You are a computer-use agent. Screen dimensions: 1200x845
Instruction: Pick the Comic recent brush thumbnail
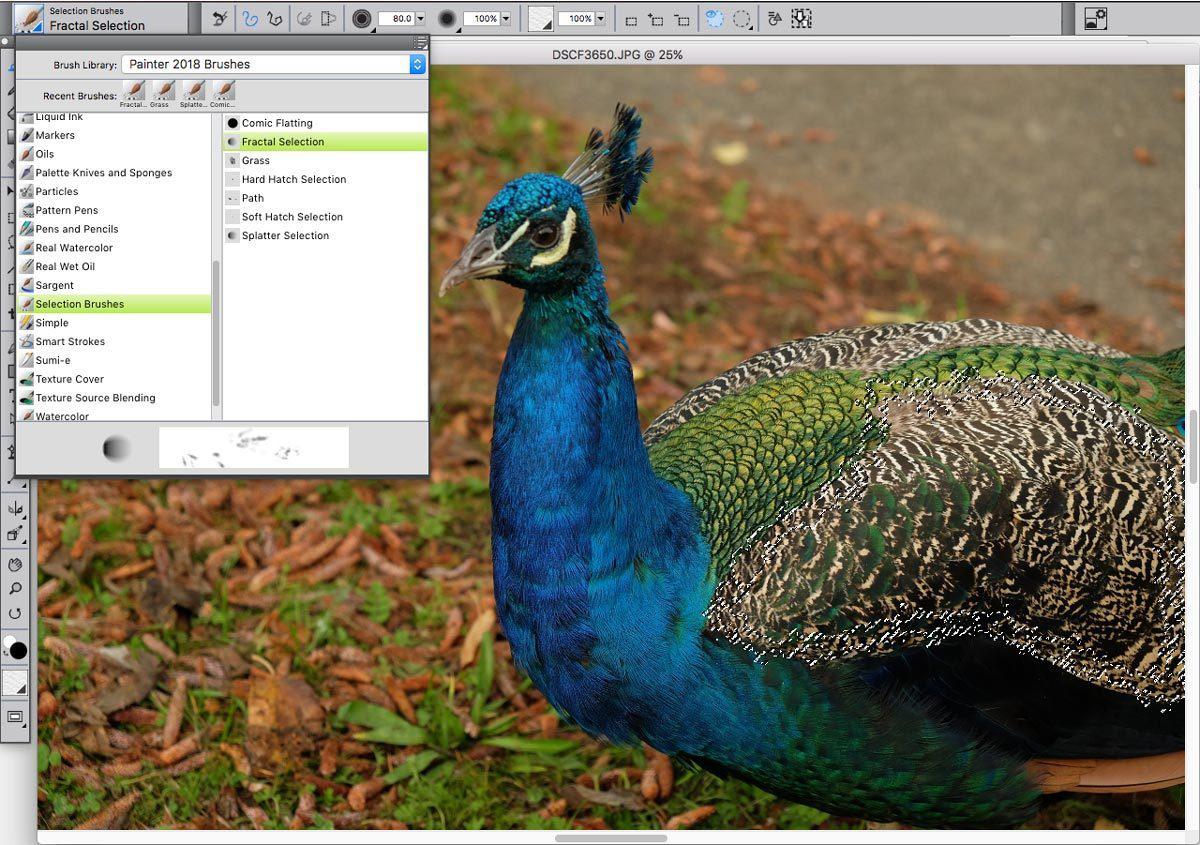click(223, 94)
